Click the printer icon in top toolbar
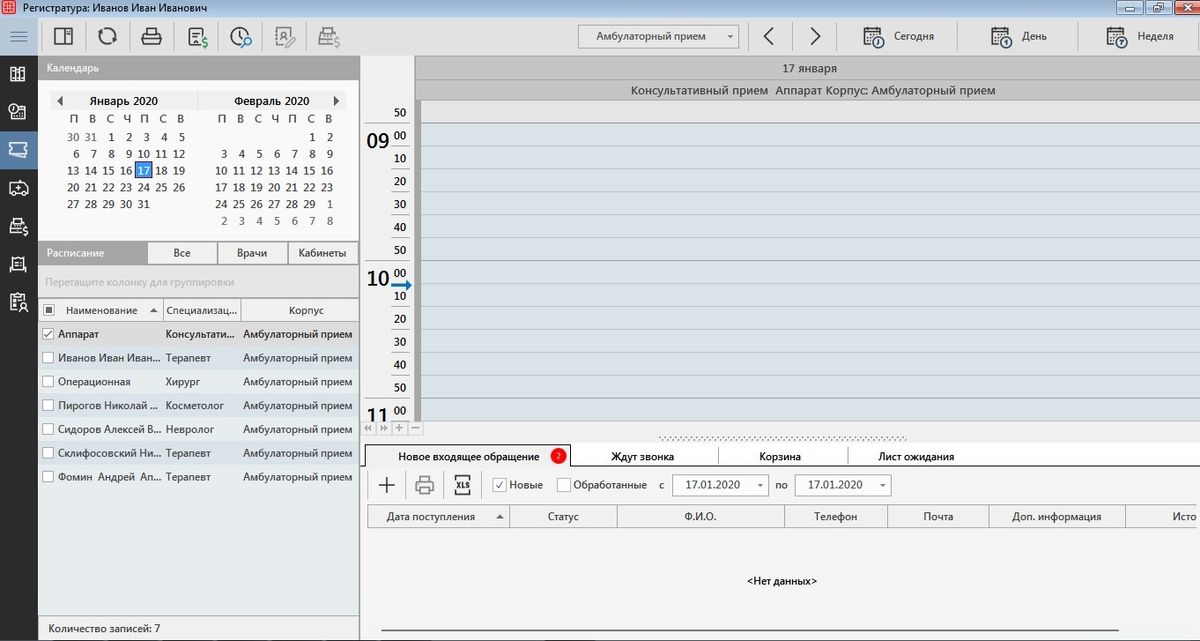The width and height of the screenshot is (1200, 641). [151, 37]
